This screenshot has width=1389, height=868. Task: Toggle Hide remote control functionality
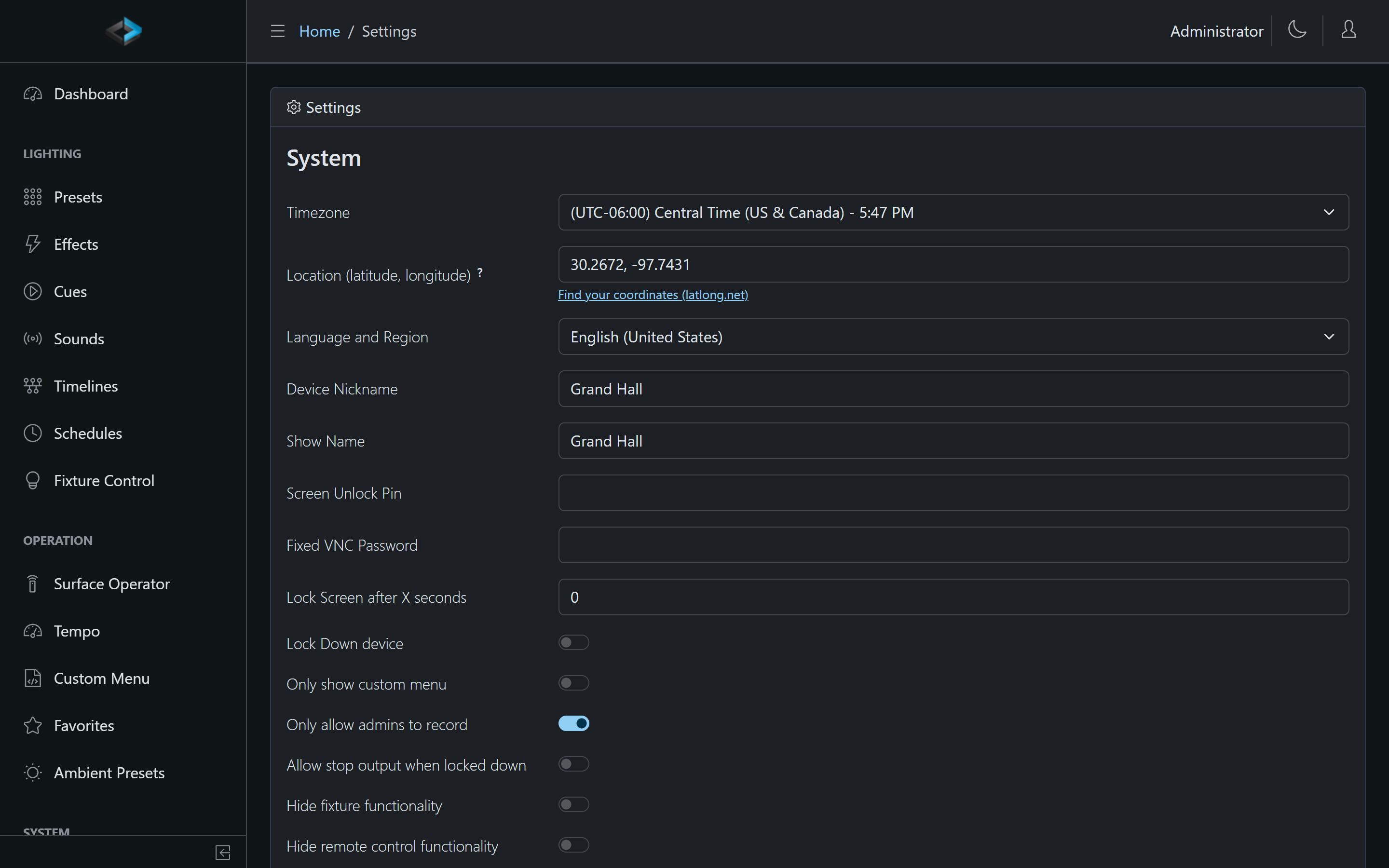pos(573,845)
